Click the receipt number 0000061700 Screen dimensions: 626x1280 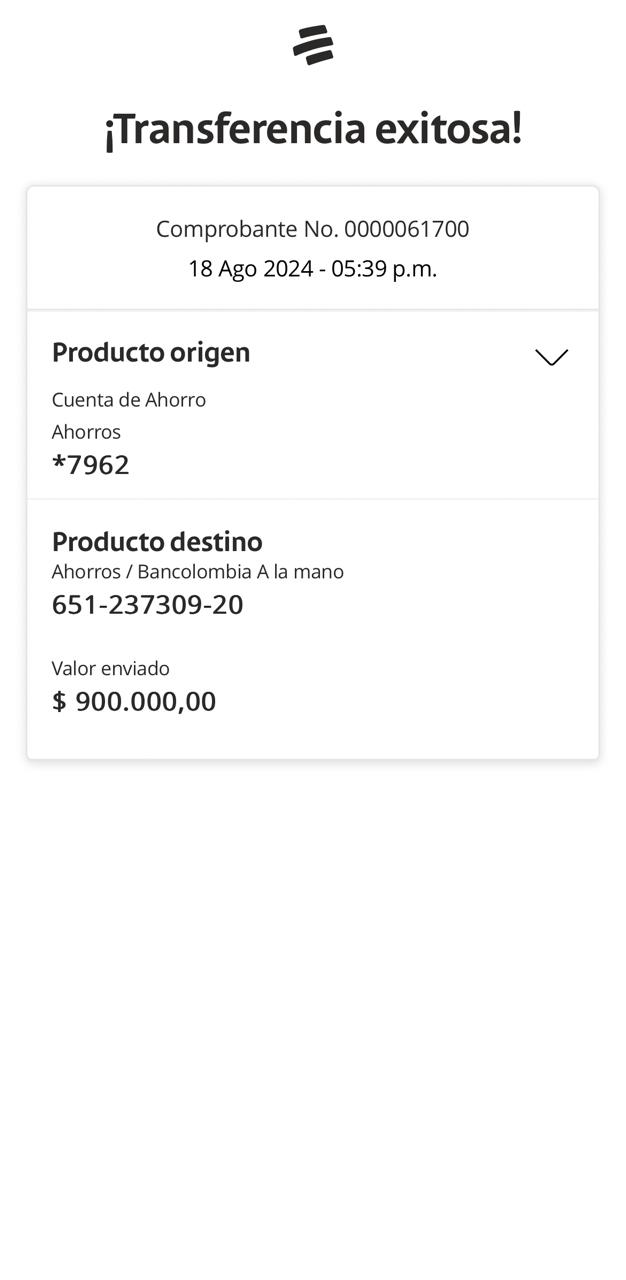tap(407, 229)
